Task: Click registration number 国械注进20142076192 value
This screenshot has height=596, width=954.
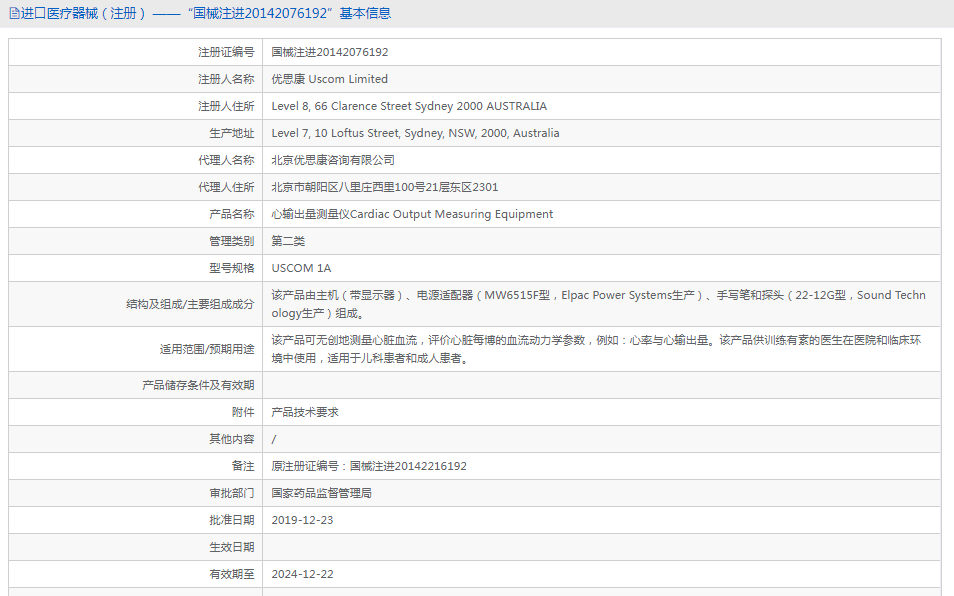Action: click(x=330, y=52)
